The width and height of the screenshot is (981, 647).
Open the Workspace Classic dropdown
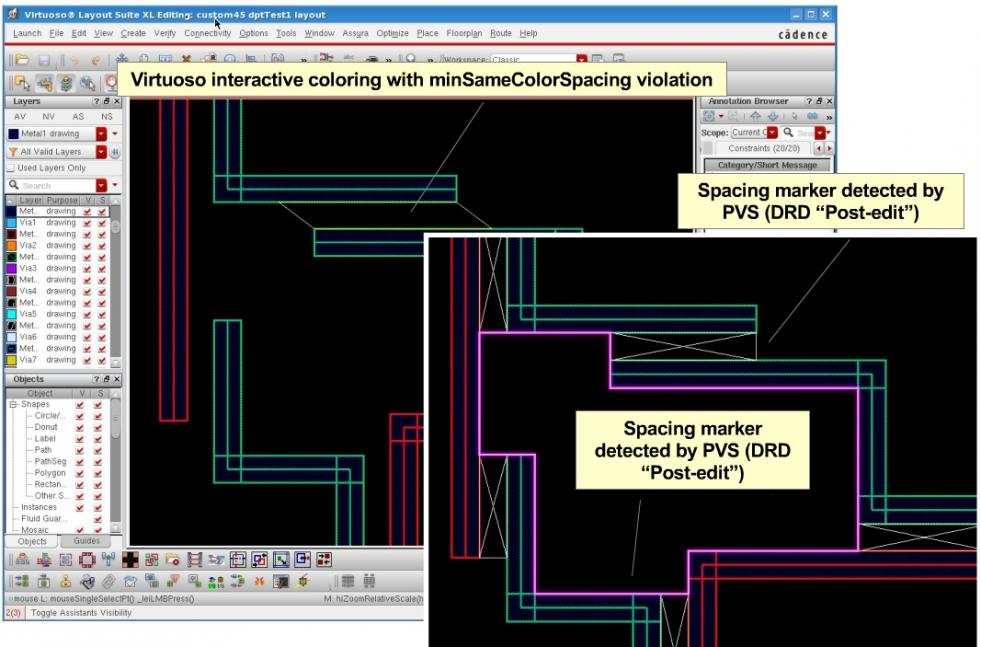coord(582,60)
